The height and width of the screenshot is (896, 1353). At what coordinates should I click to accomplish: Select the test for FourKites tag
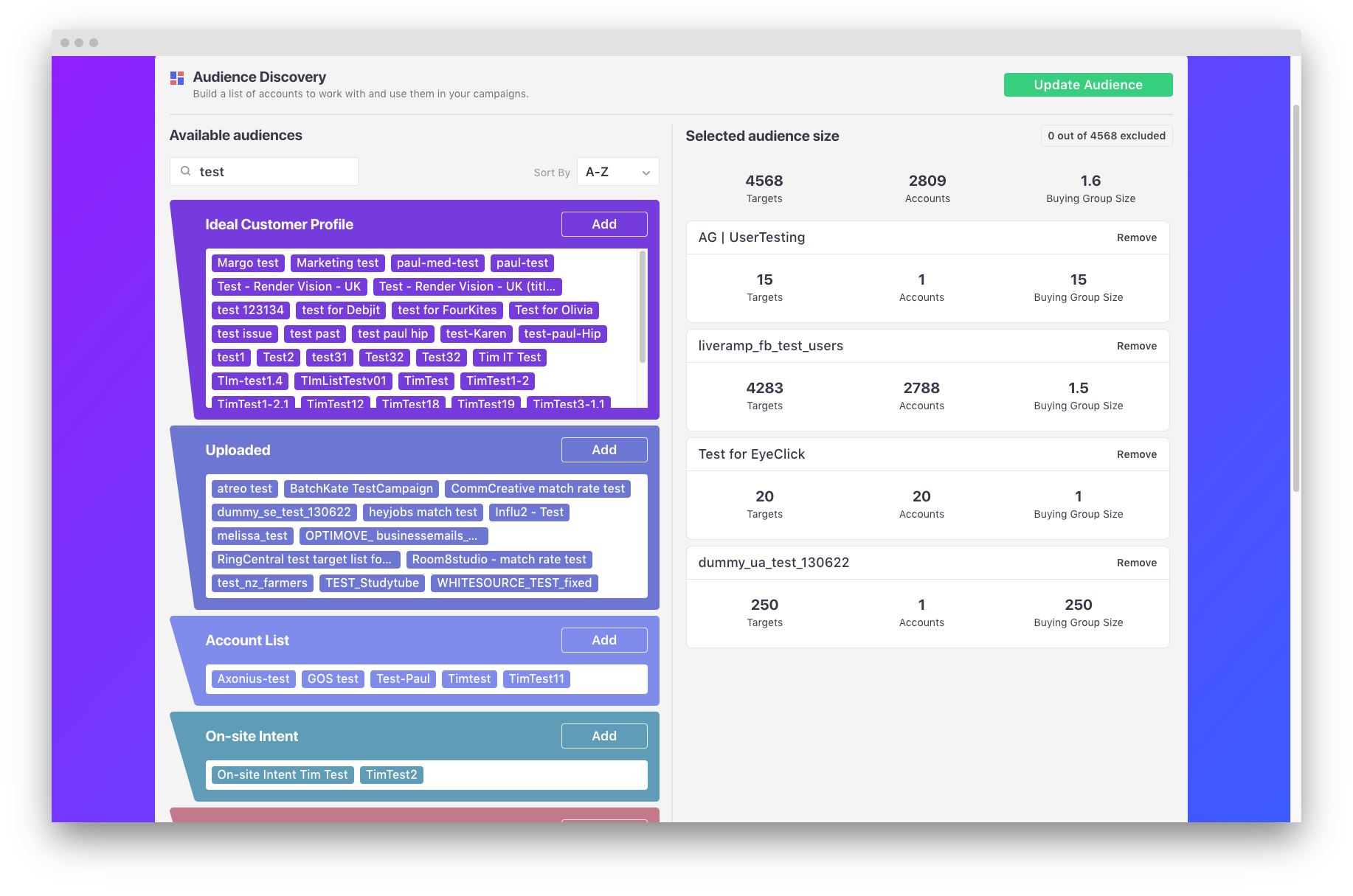point(447,310)
